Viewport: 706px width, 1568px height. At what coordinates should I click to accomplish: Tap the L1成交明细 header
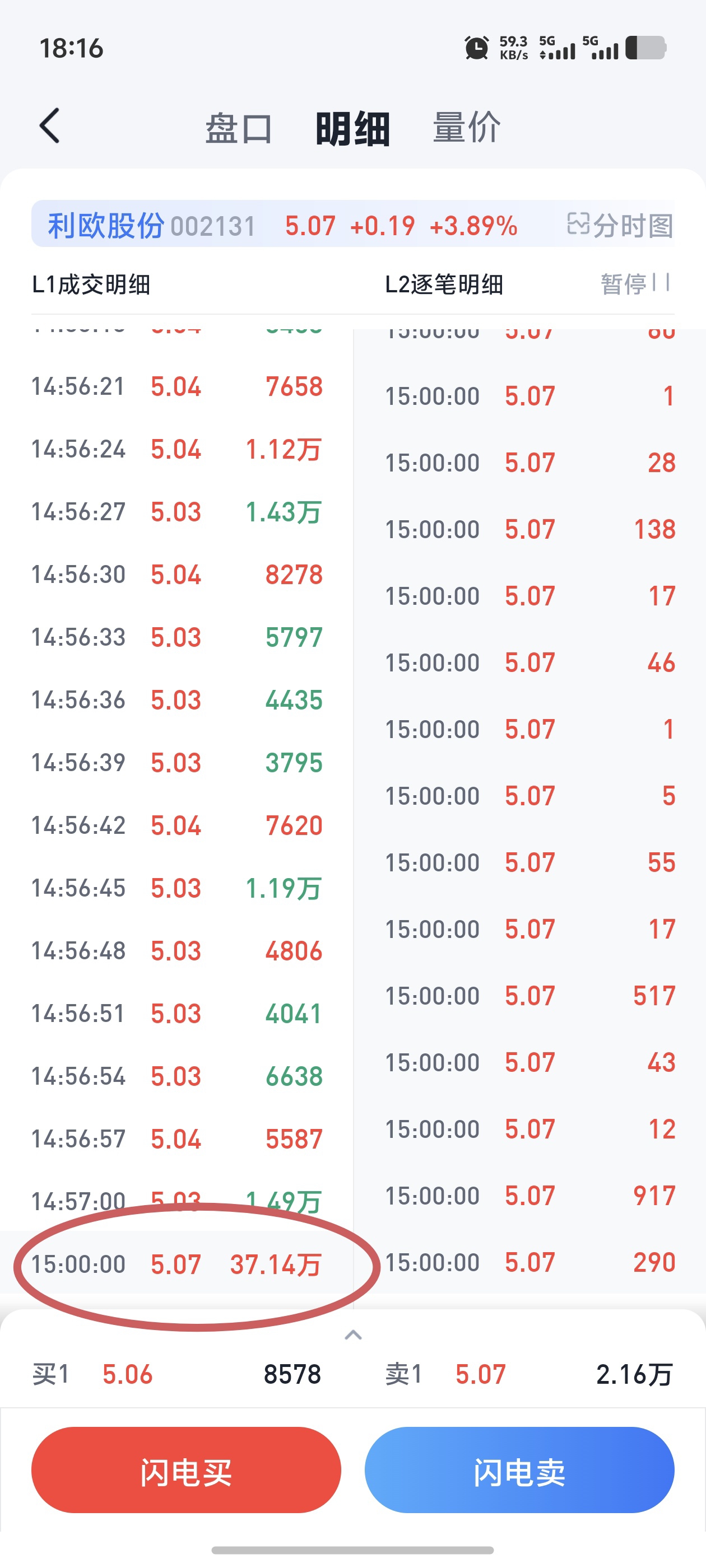coord(91,284)
